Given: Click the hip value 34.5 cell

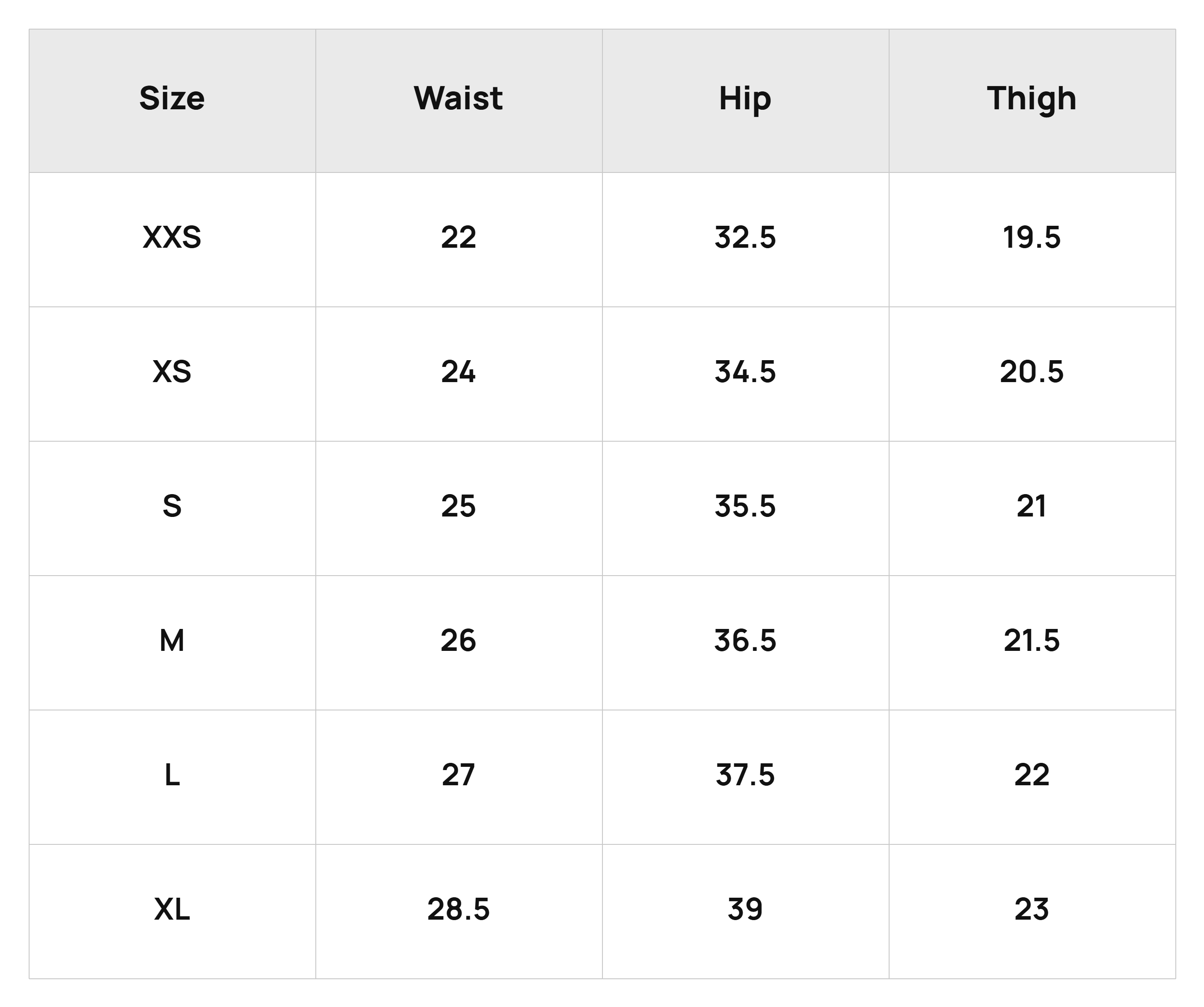Looking at the screenshot, I should pyautogui.click(x=745, y=374).
